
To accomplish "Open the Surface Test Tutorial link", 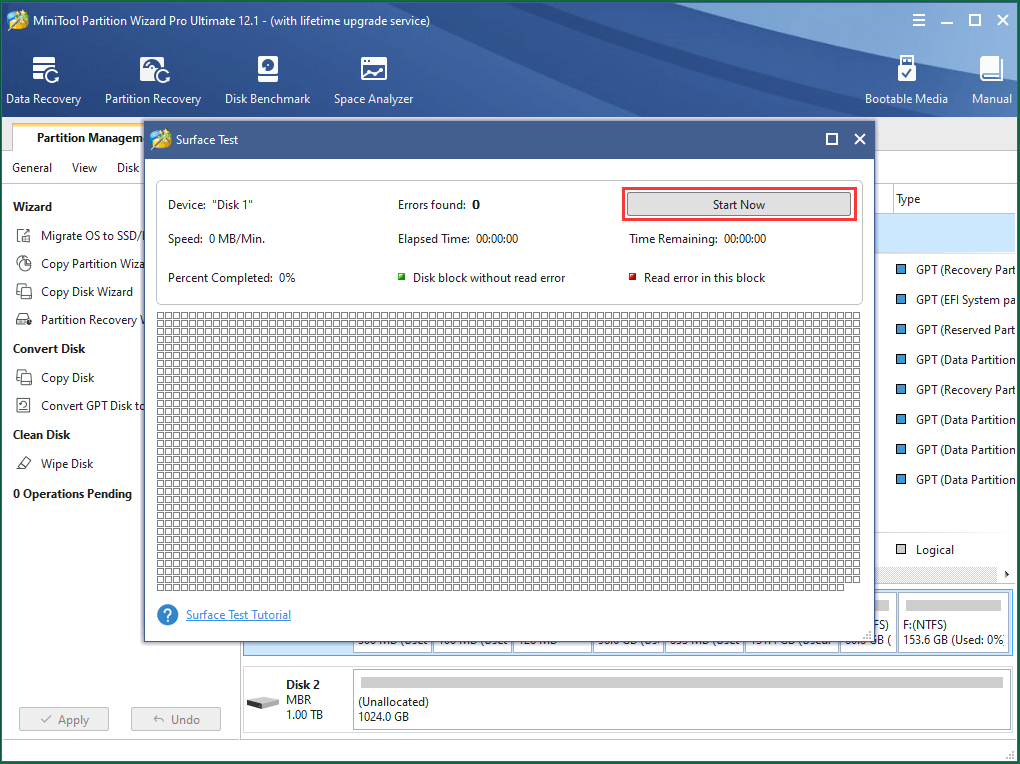I will 238,614.
